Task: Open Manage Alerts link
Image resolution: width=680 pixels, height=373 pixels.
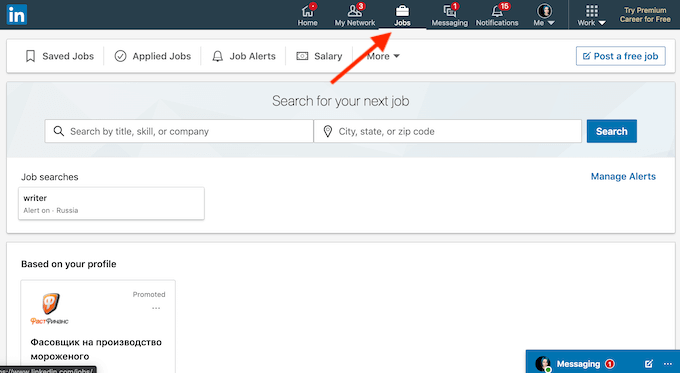Action: point(623,177)
